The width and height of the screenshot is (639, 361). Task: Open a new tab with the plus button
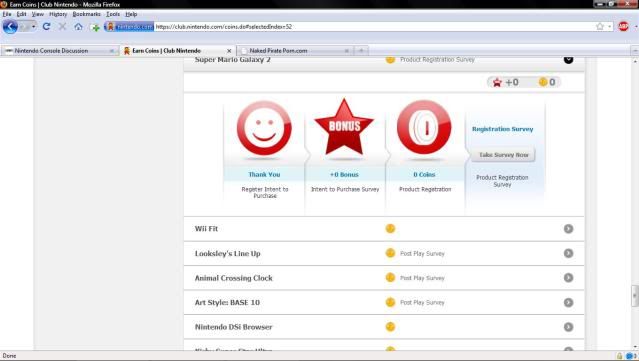pyautogui.click(x=361, y=51)
